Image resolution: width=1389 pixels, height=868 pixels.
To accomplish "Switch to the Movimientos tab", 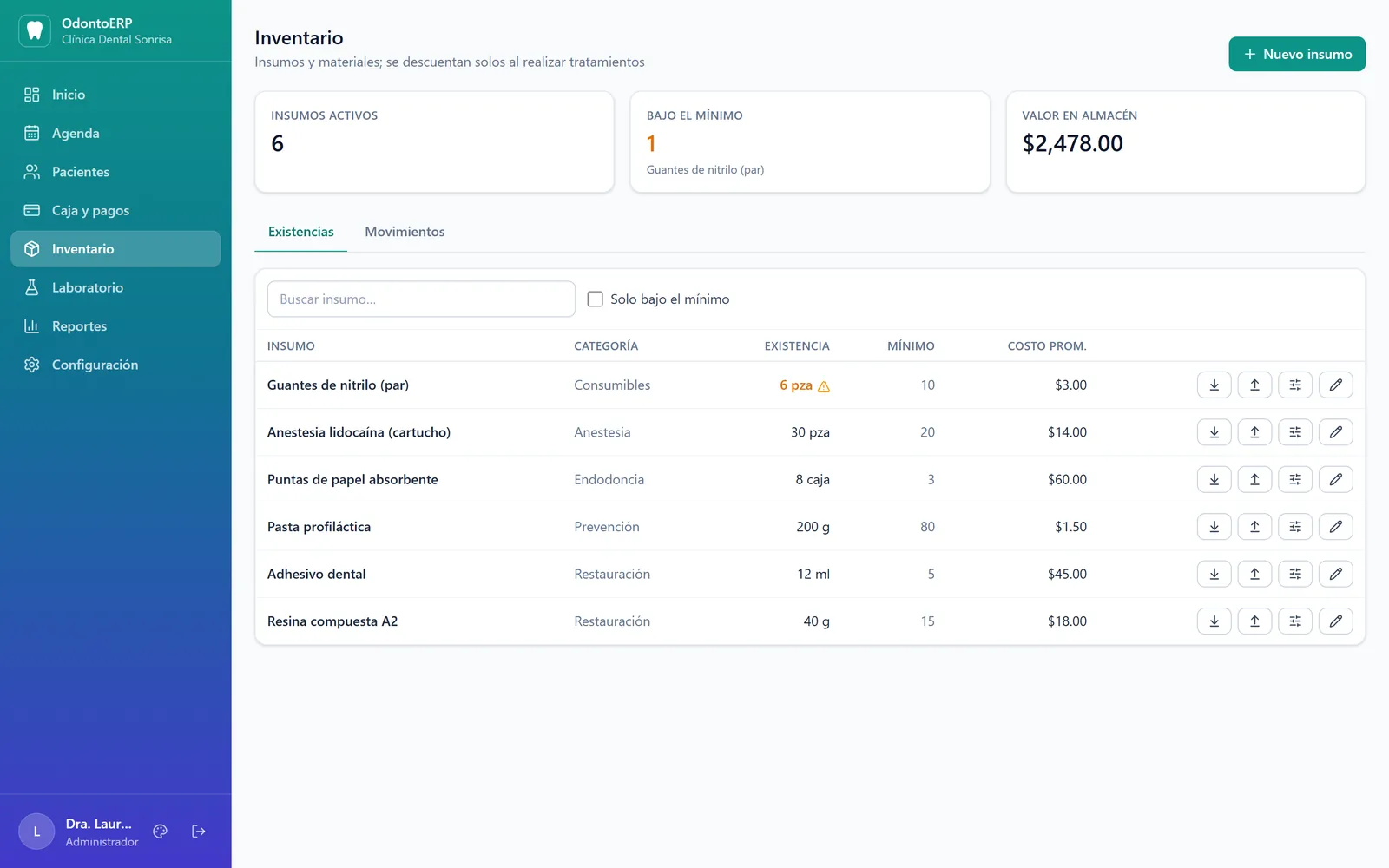I will [x=405, y=232].
